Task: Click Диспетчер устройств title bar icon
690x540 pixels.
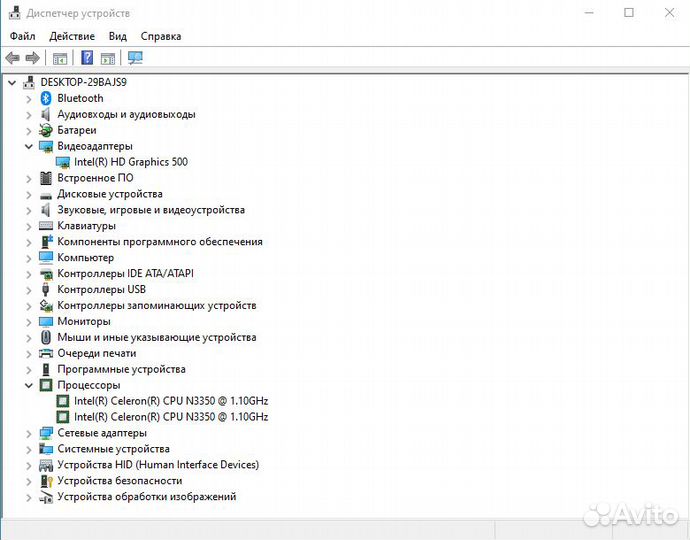Action: (15, 13)
